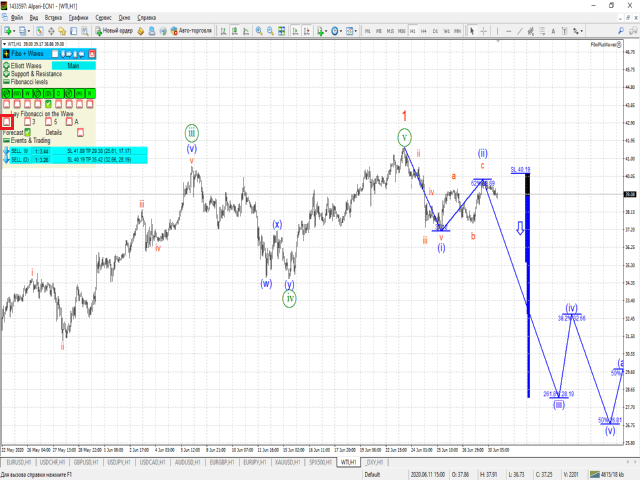640x480 pixels.
Task: Tile windows with the grid icon
Action: (x=282, y=31)
